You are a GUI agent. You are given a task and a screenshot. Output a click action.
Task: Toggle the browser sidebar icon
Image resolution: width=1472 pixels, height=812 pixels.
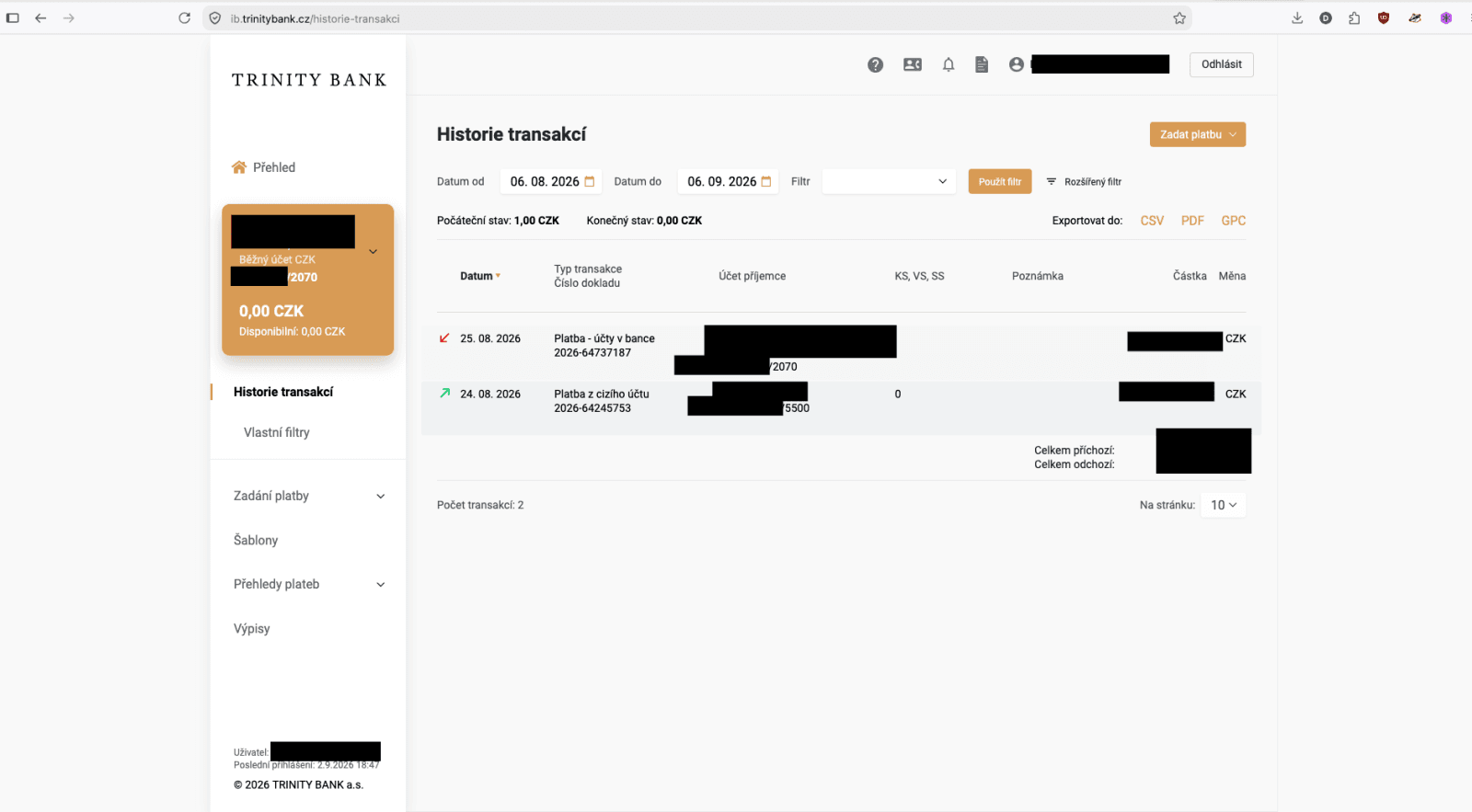[13, 18]
